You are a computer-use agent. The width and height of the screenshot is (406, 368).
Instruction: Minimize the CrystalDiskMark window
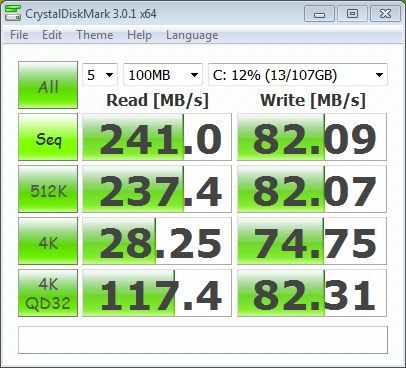coord(319,14)
